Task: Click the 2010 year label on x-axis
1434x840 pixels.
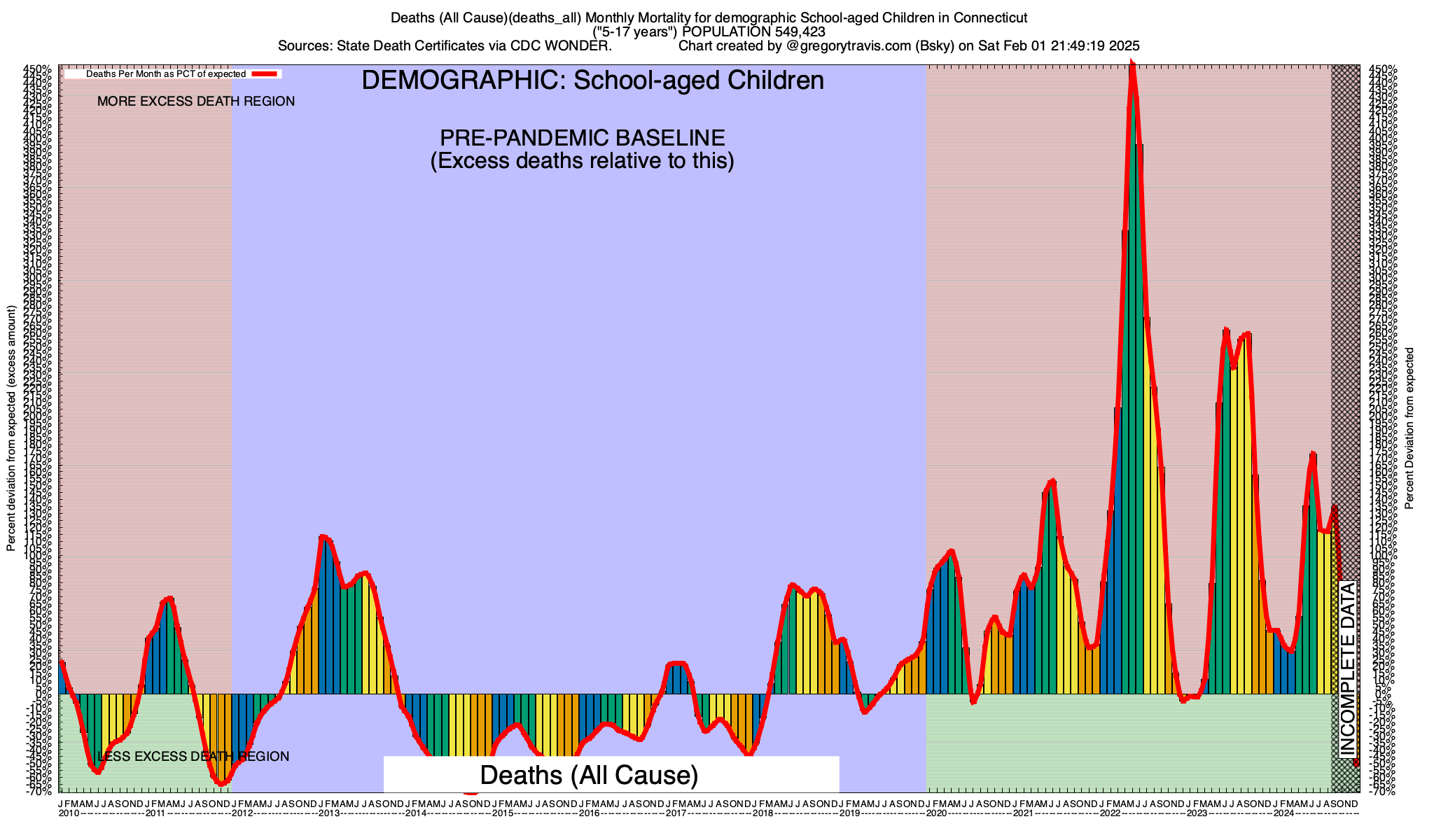Action: point(69,813)
